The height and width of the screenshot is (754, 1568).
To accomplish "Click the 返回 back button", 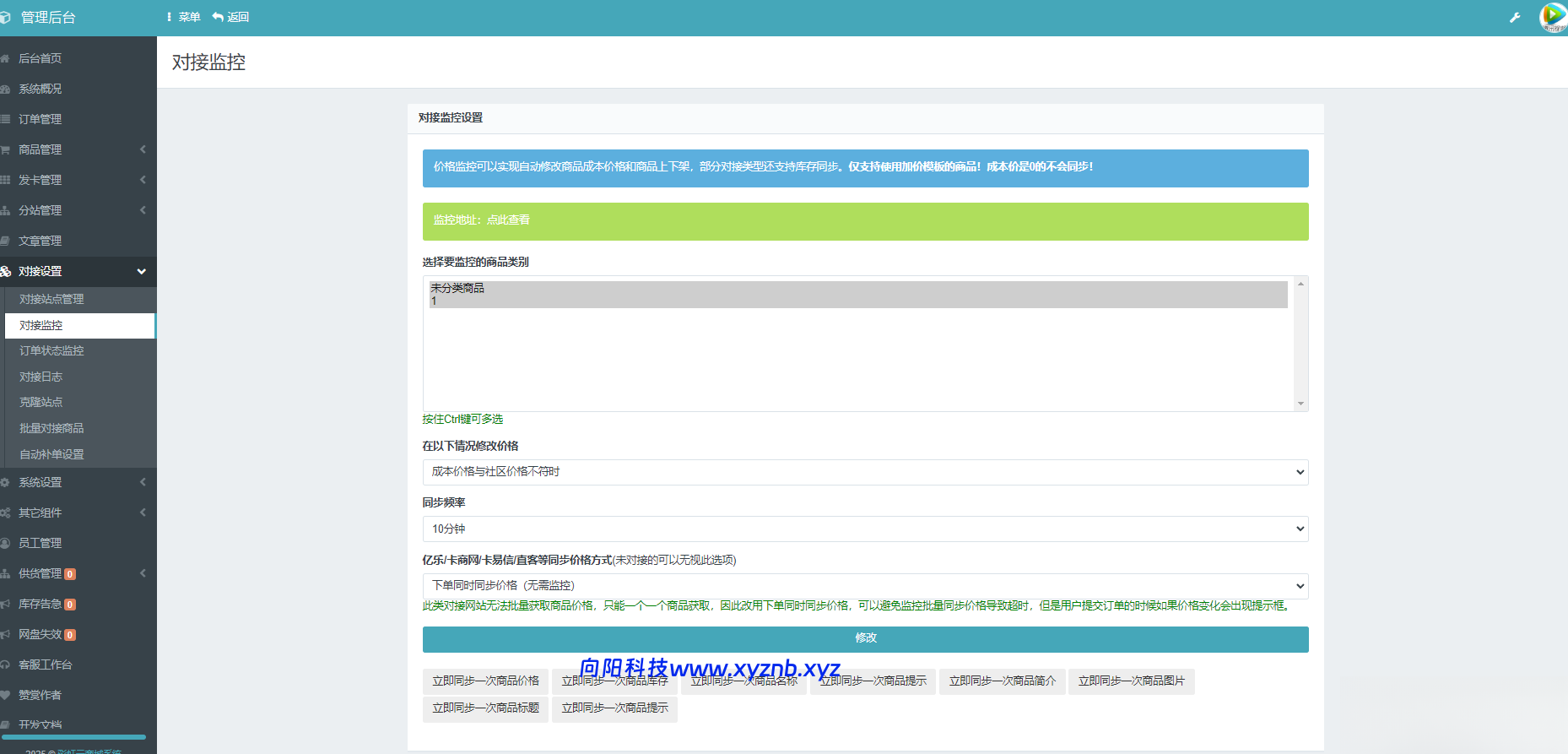I will click(x=230, y=17).
